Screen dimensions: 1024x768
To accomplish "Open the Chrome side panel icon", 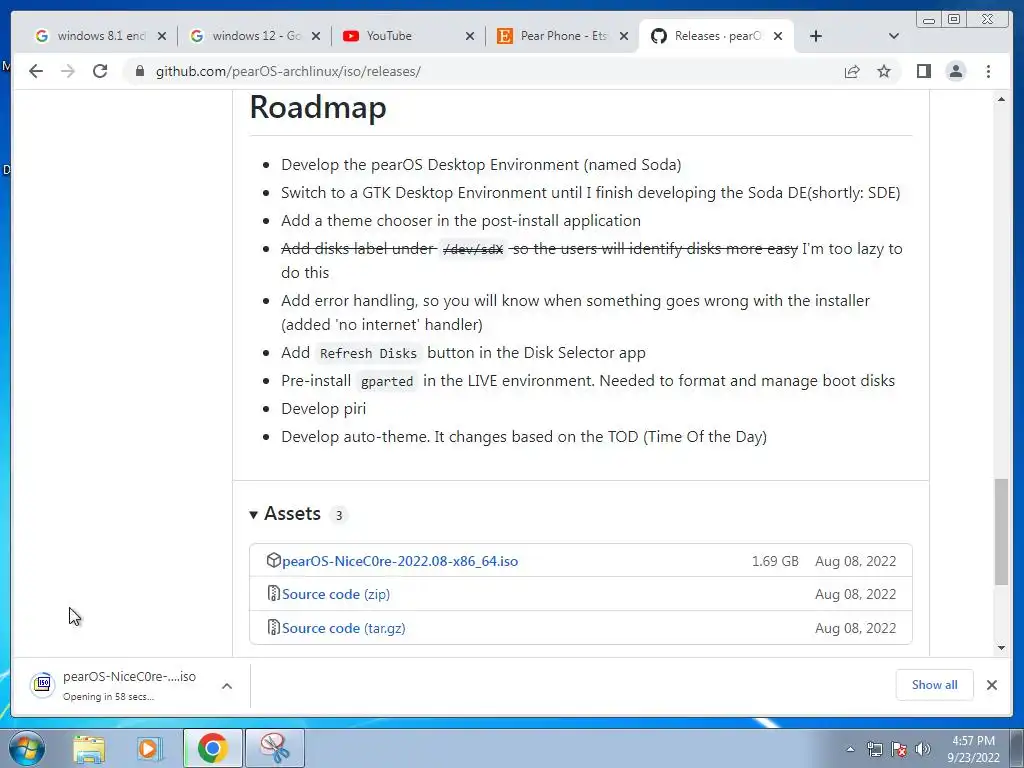I will click(923, 71).
